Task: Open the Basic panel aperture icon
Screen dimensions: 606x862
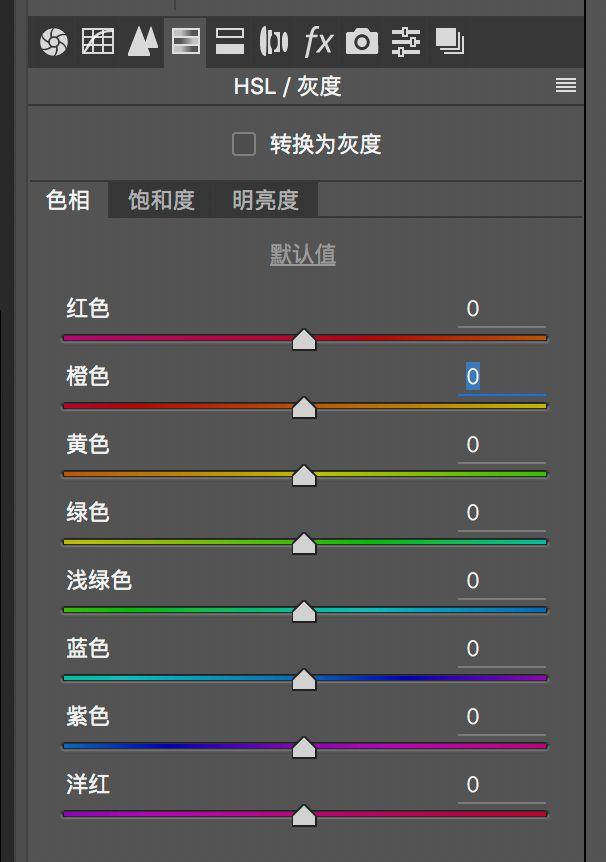Action: point(53,42)
